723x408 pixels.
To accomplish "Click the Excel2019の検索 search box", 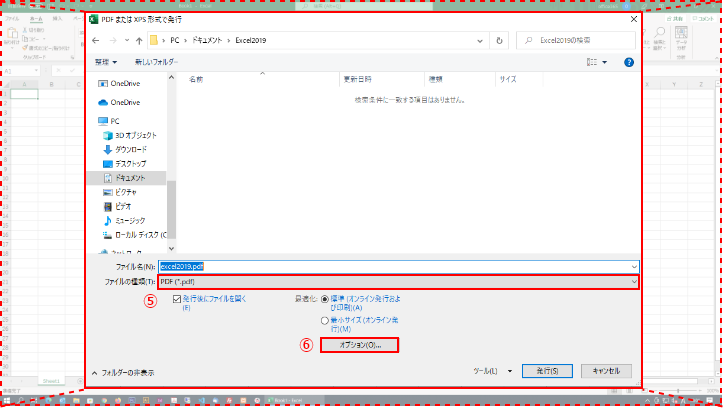I will pyautogui.click(x=575, y=41).
